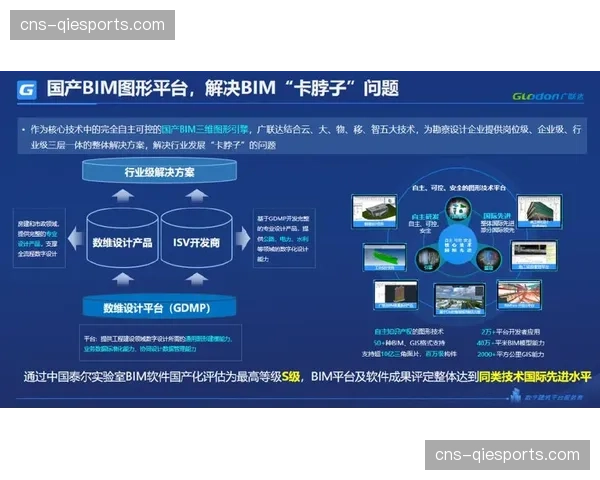Click the right-pointing arrow beside ISV开发商

tap(243, 238)
